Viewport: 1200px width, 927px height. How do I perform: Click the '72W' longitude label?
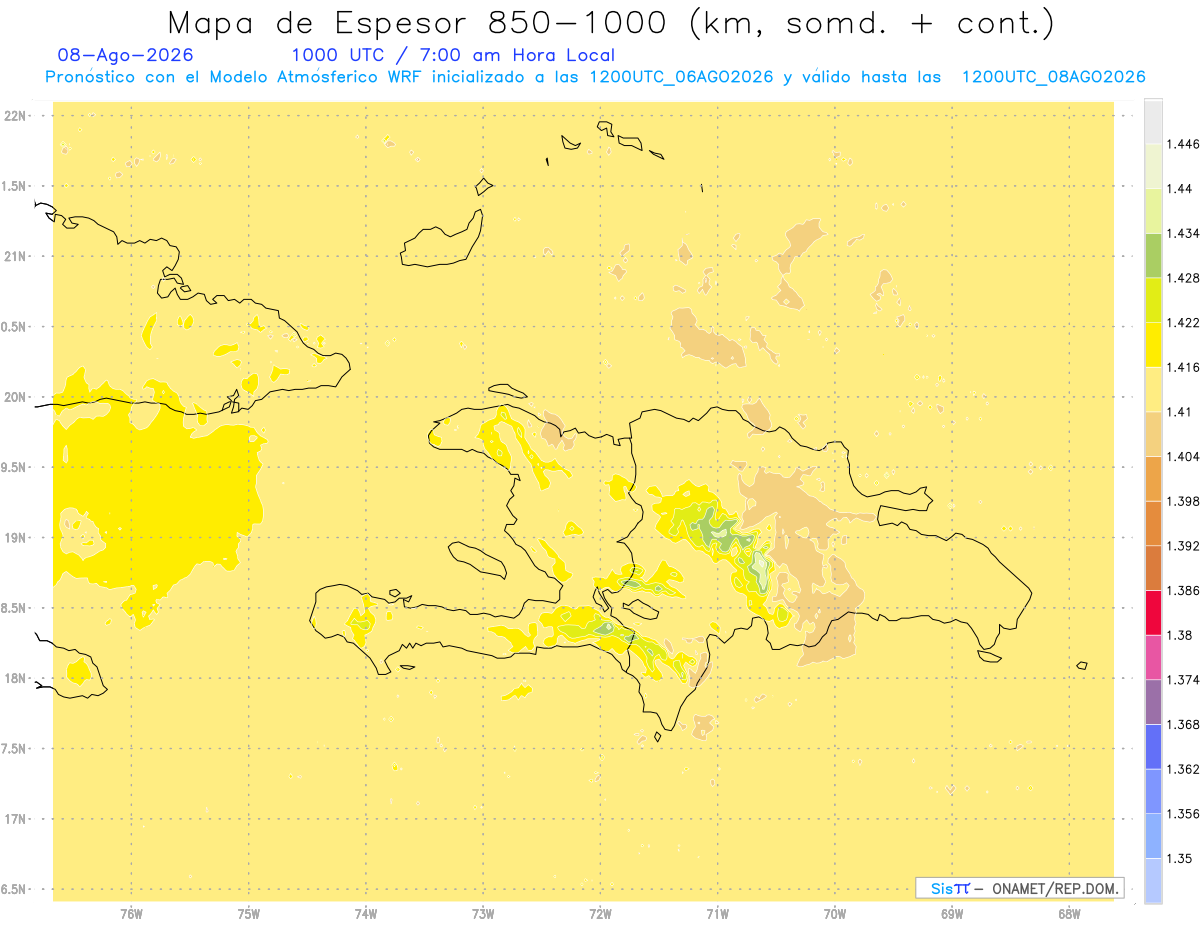pyautogui.click(x=601, y=913)
